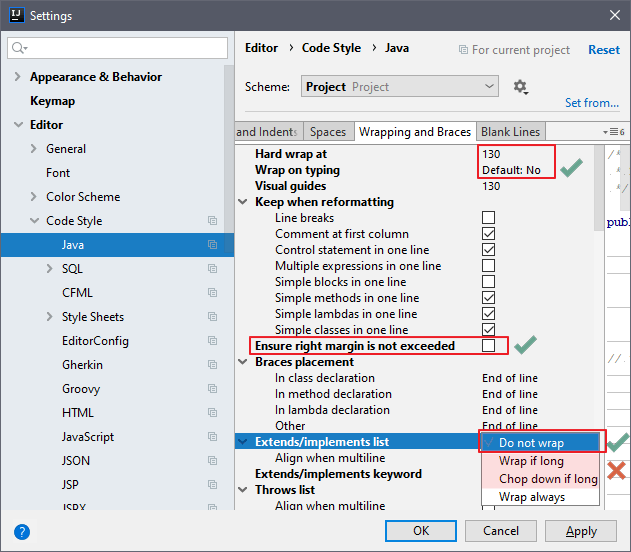Expand Appearance & Behavior node
The width and height of the screenshot is (631, 552).
pos(17,76)
